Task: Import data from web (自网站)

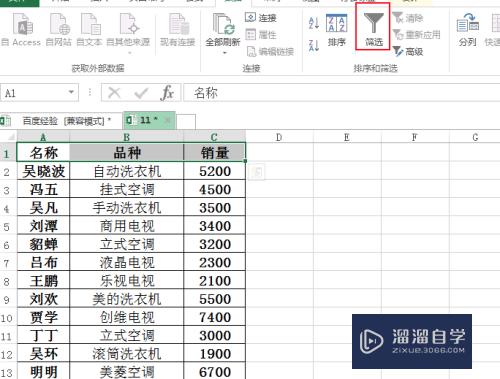Action: point(59,30)
